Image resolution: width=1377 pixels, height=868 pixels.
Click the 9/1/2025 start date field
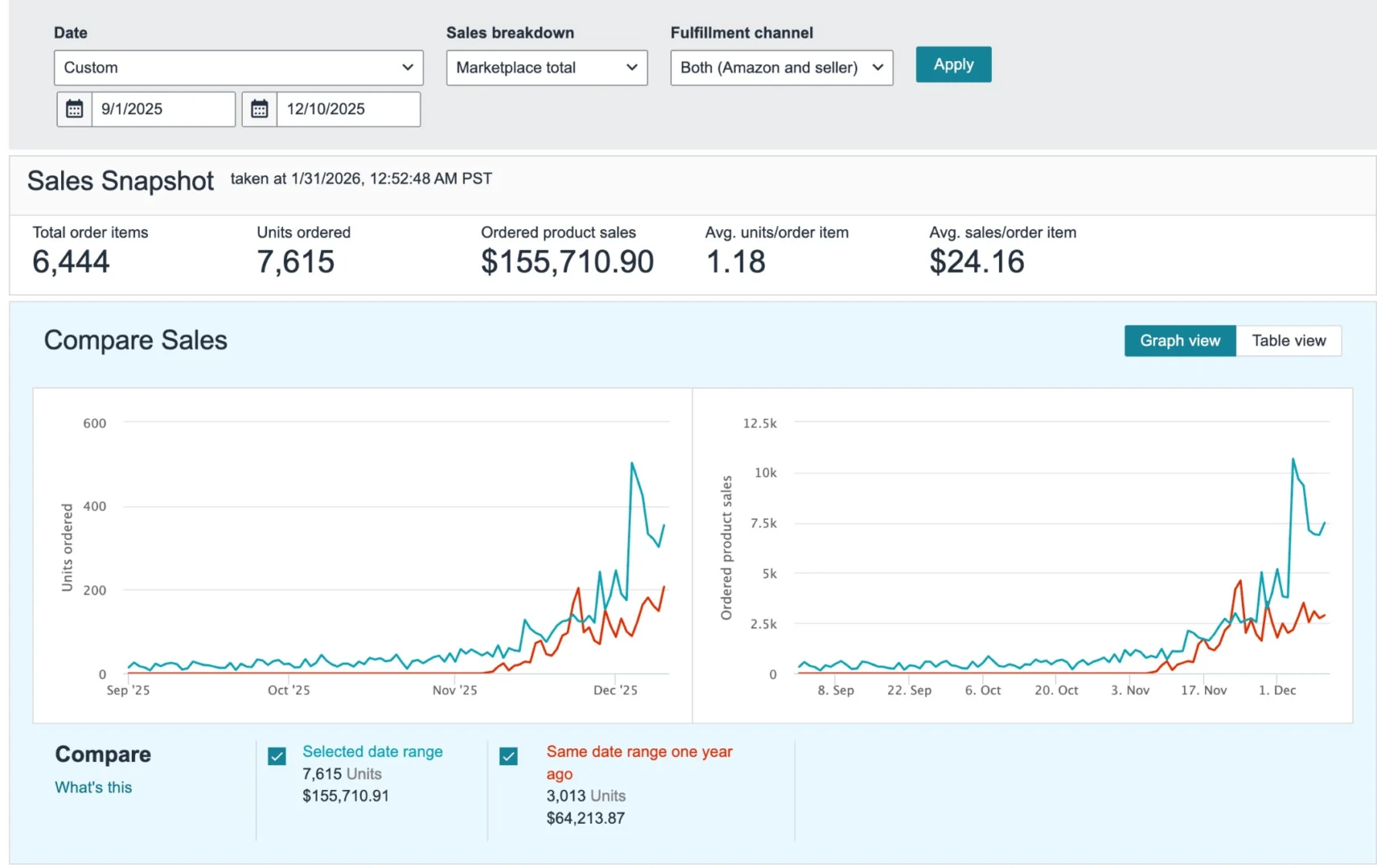click(x=163, y=109)
